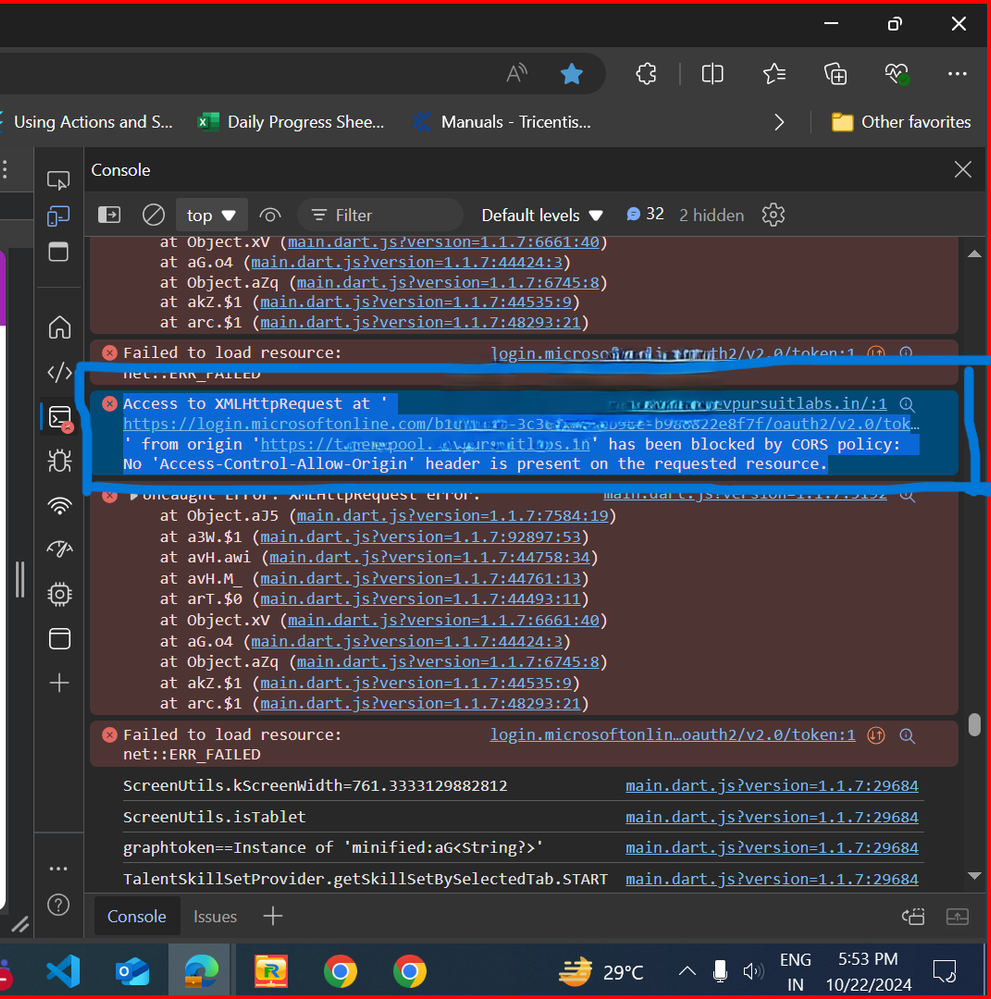The height and width of the screenshot is (999, 991).
Task: Toggle the DevTools activity bar dock icon
Action: click(59, 252)
